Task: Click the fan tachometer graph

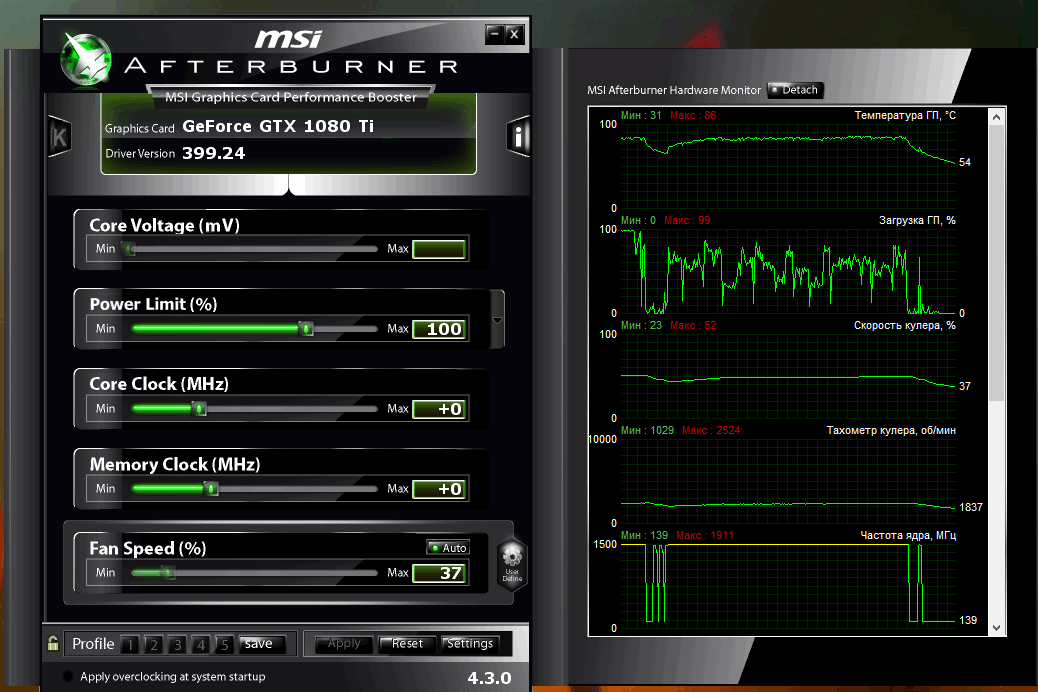Action: pos(788,481)
